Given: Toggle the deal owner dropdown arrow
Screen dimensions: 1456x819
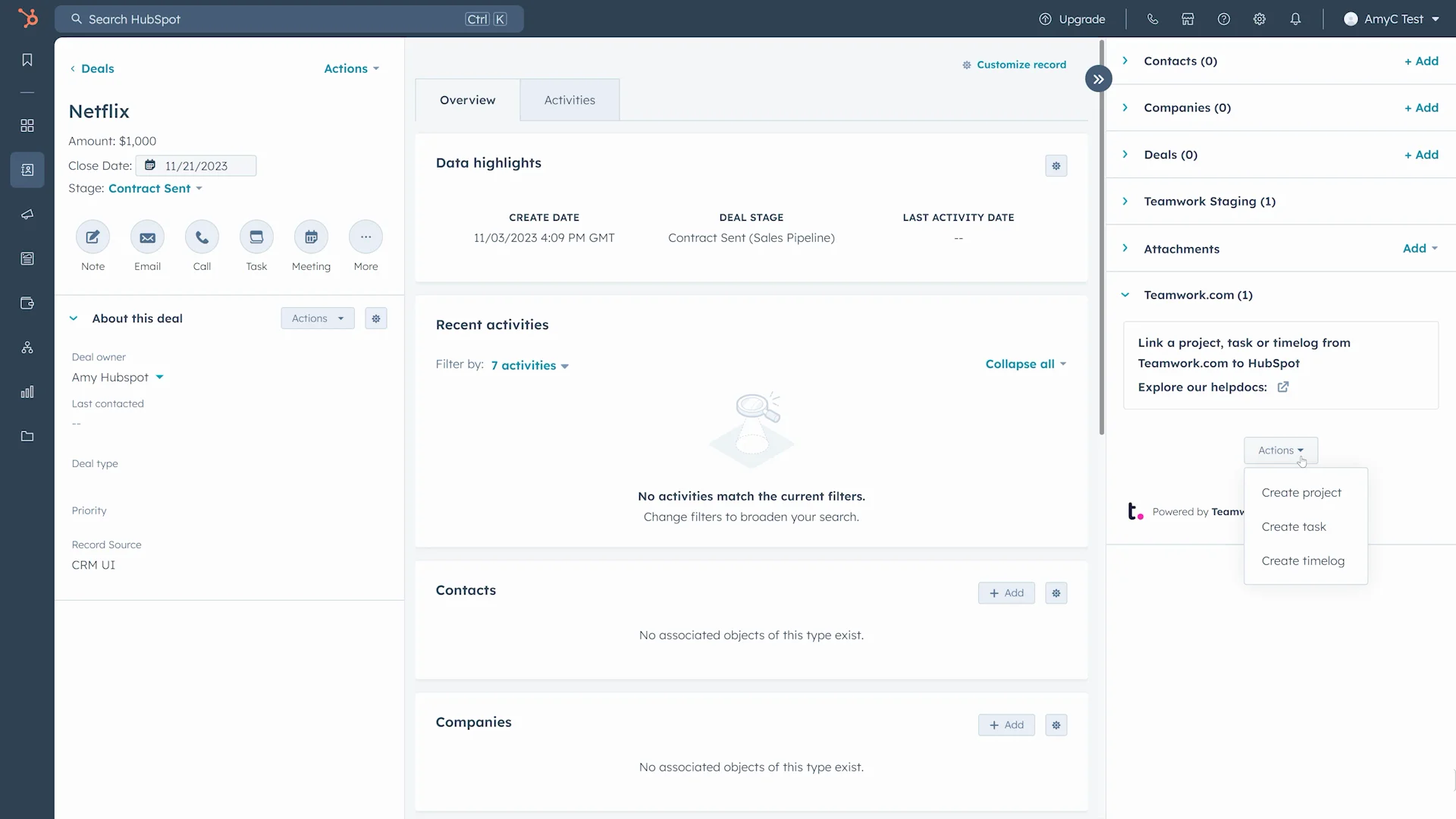Looking at the screenshot, I should (x=159, y=377).
